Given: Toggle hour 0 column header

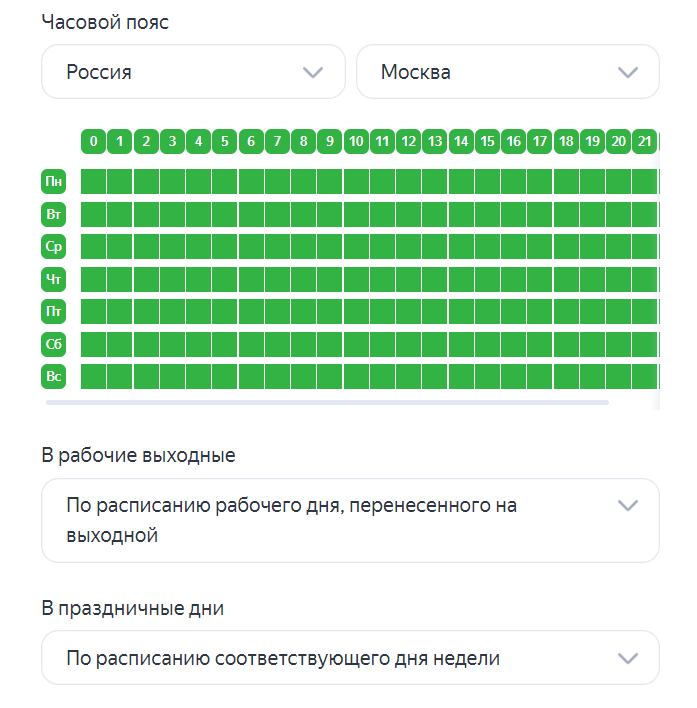Looking at the screenshot, I should tap(93, 142).
